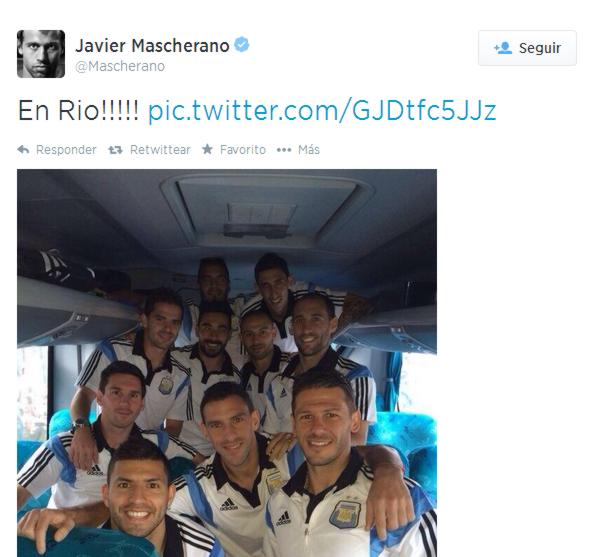This screenshot has width=605, height=557.
Task: Open the @Mascherano handle link
Action: 120,66
